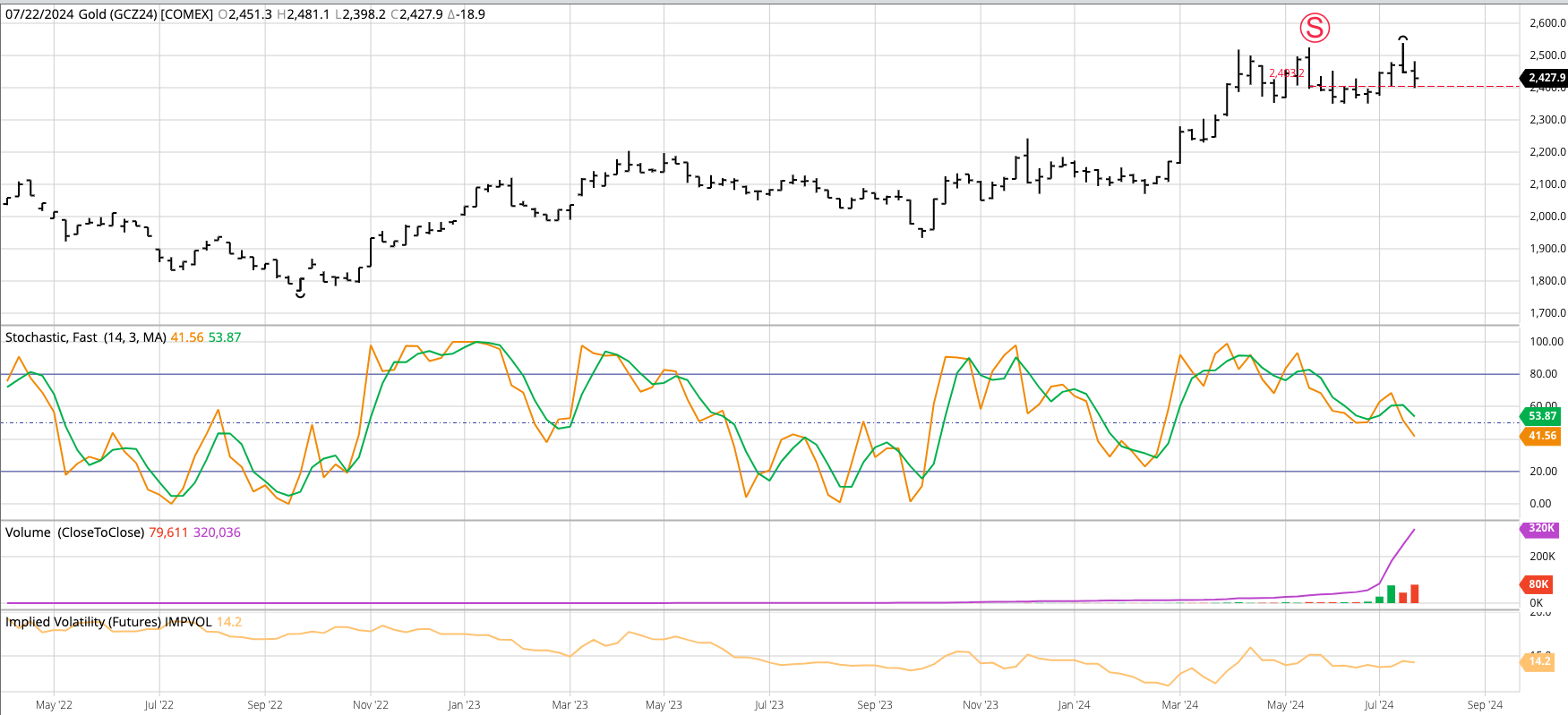This screenshot has width=1568, height=715.
Task: Click the purple 320K volume axis tag
Action: coord(1541,529)
